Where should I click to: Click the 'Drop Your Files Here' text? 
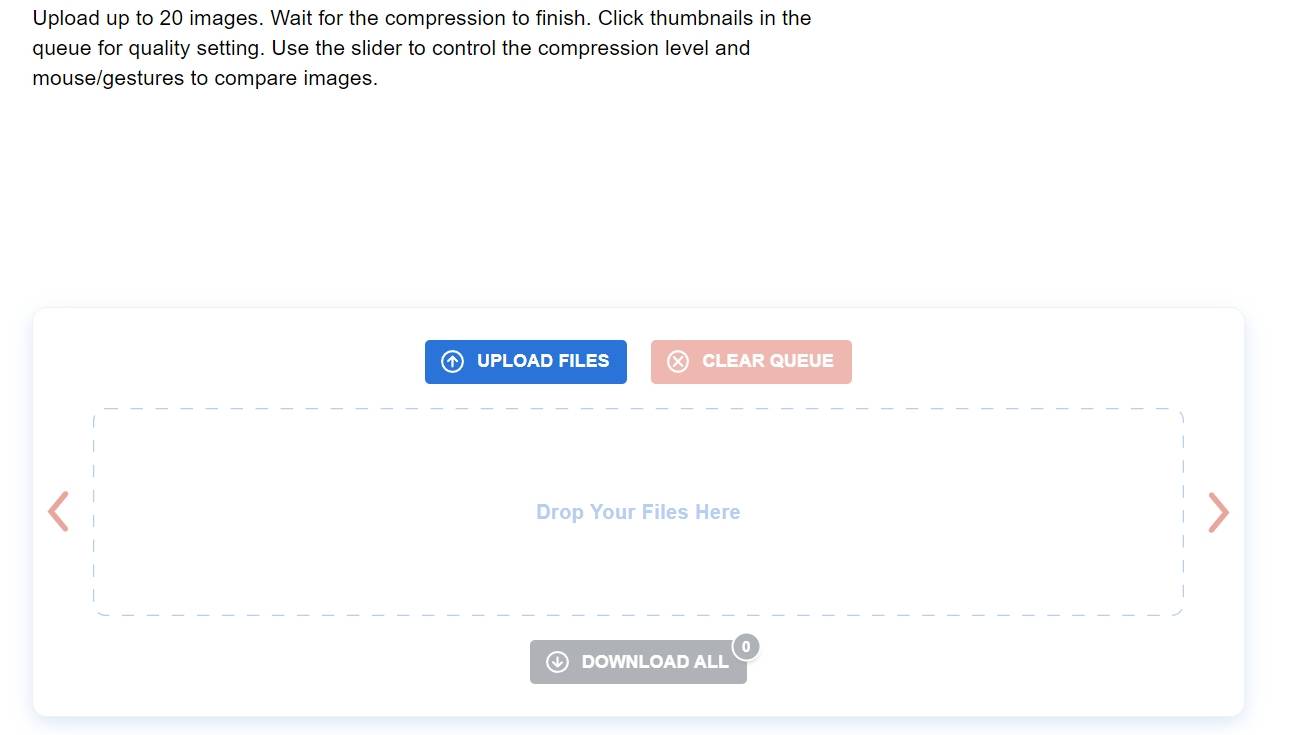tap(638, 512)
